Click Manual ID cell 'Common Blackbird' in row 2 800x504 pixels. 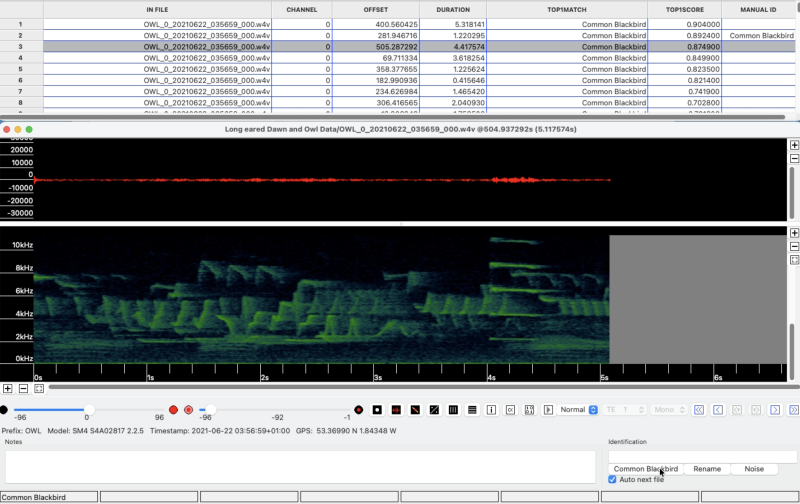[761, 36]
